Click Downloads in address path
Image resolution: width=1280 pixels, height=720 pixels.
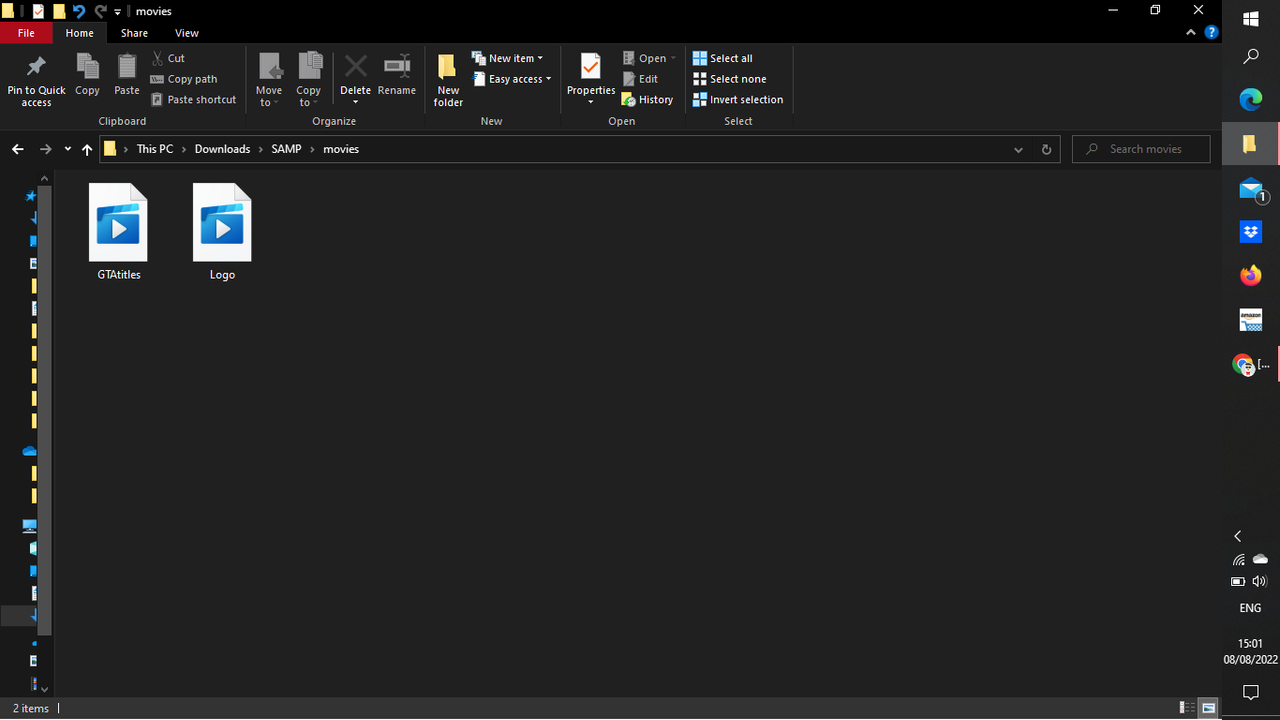222,149
